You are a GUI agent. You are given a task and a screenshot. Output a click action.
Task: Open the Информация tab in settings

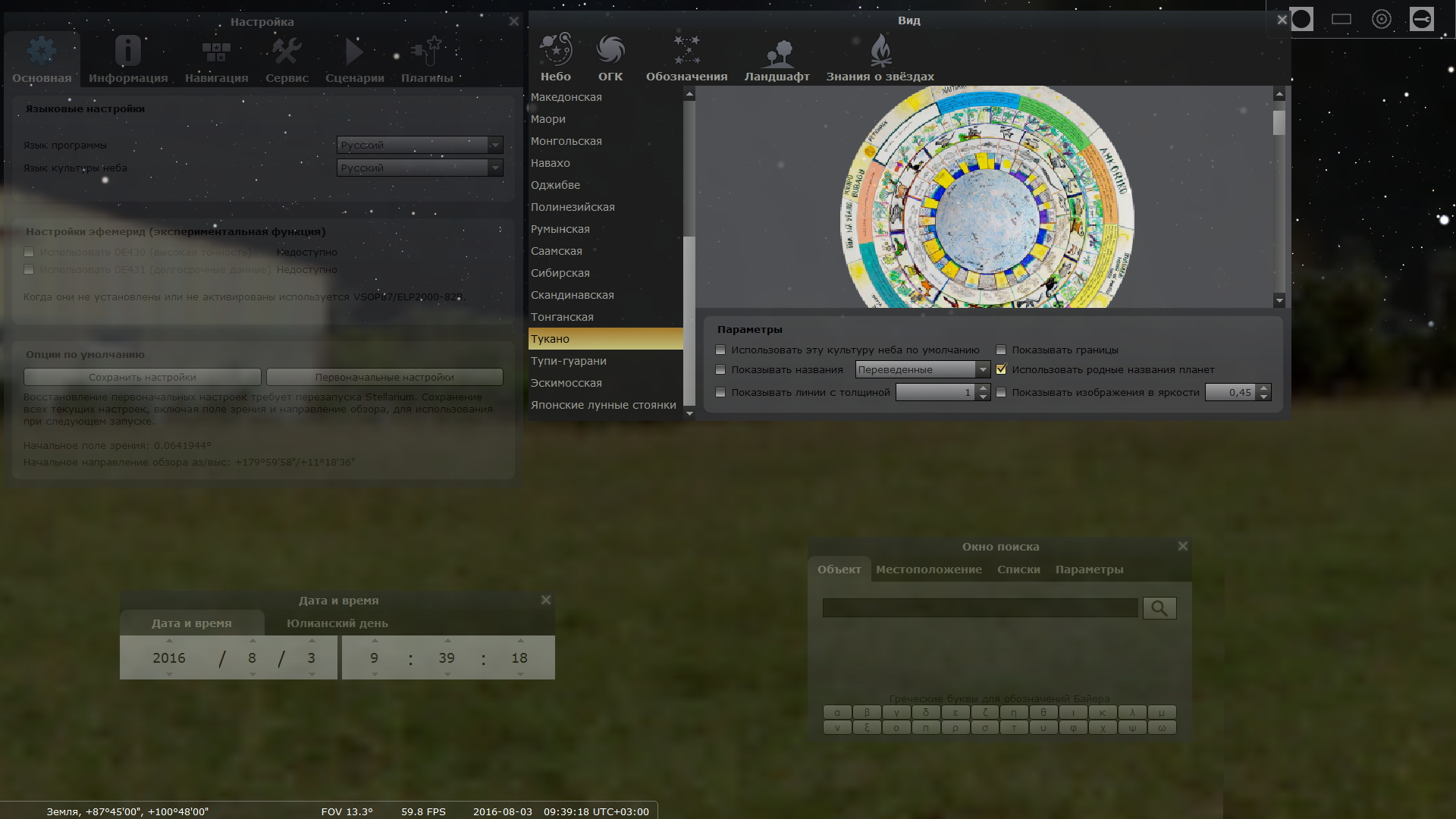pos(127,59)
